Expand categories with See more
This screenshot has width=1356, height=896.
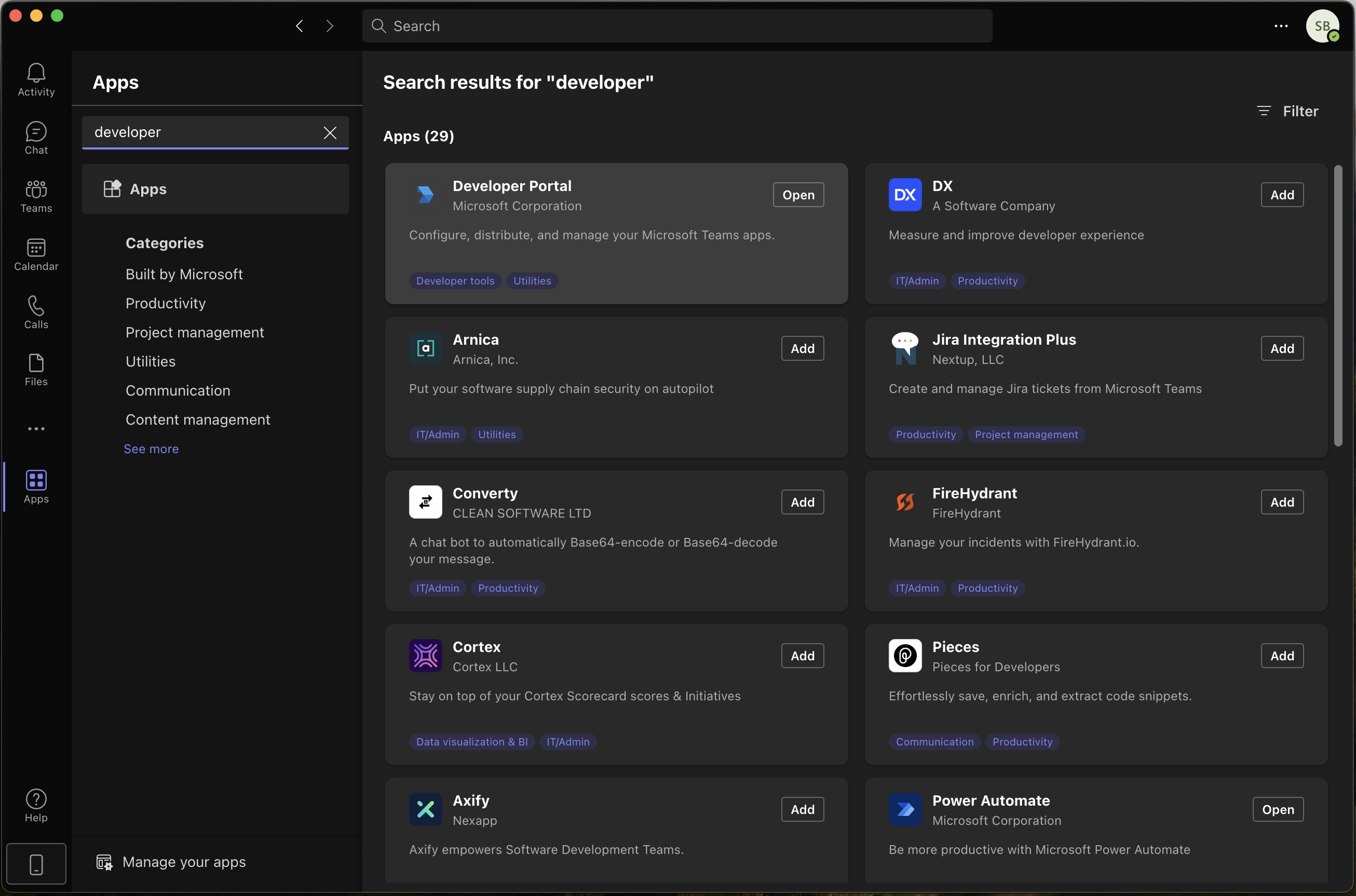click(x=152, y=449)
